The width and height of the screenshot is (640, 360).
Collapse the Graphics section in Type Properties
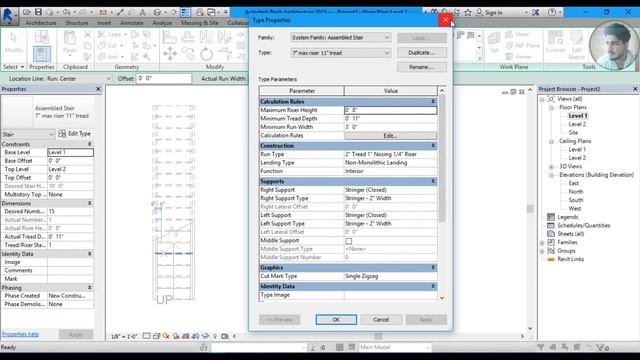pyautogui.click(x=433, y=267)
